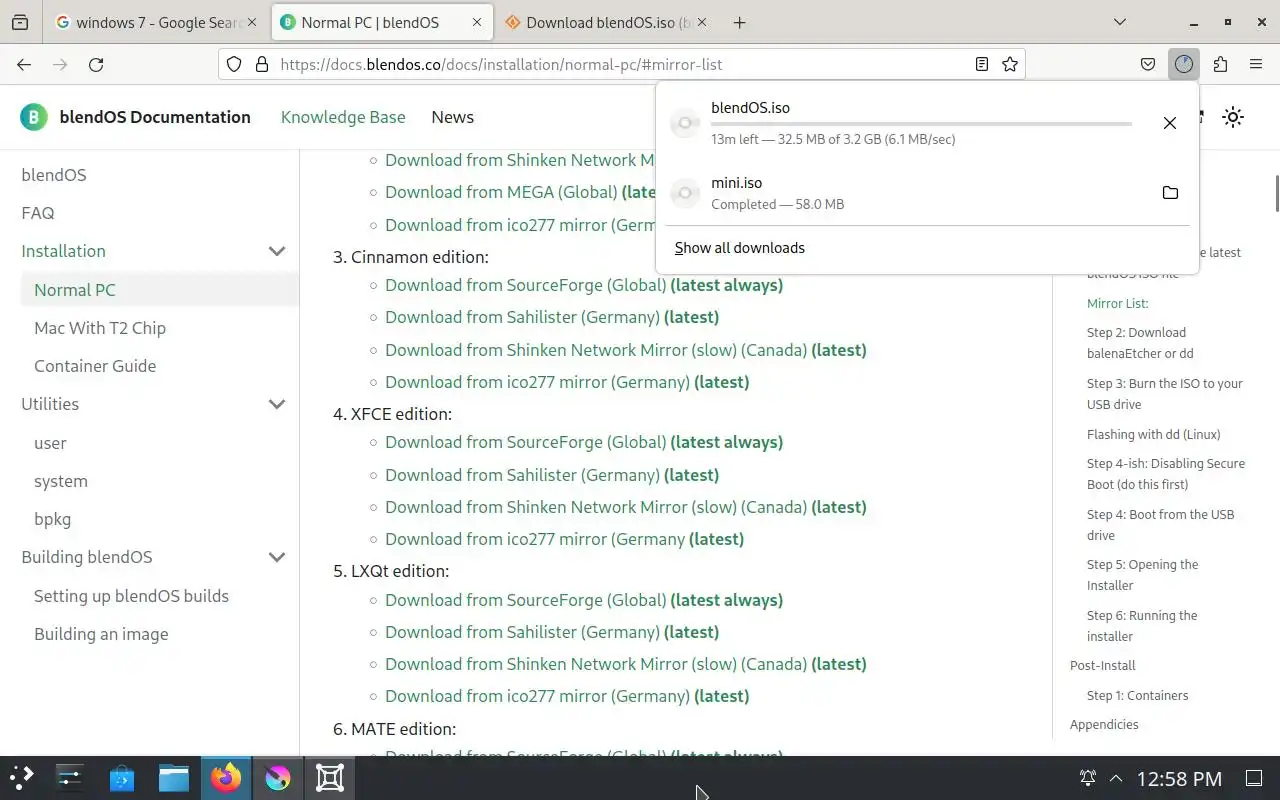The image size is (1280, 800).
Task: Open Container Guide in the sidebar
Action: [x=95, y=366]
